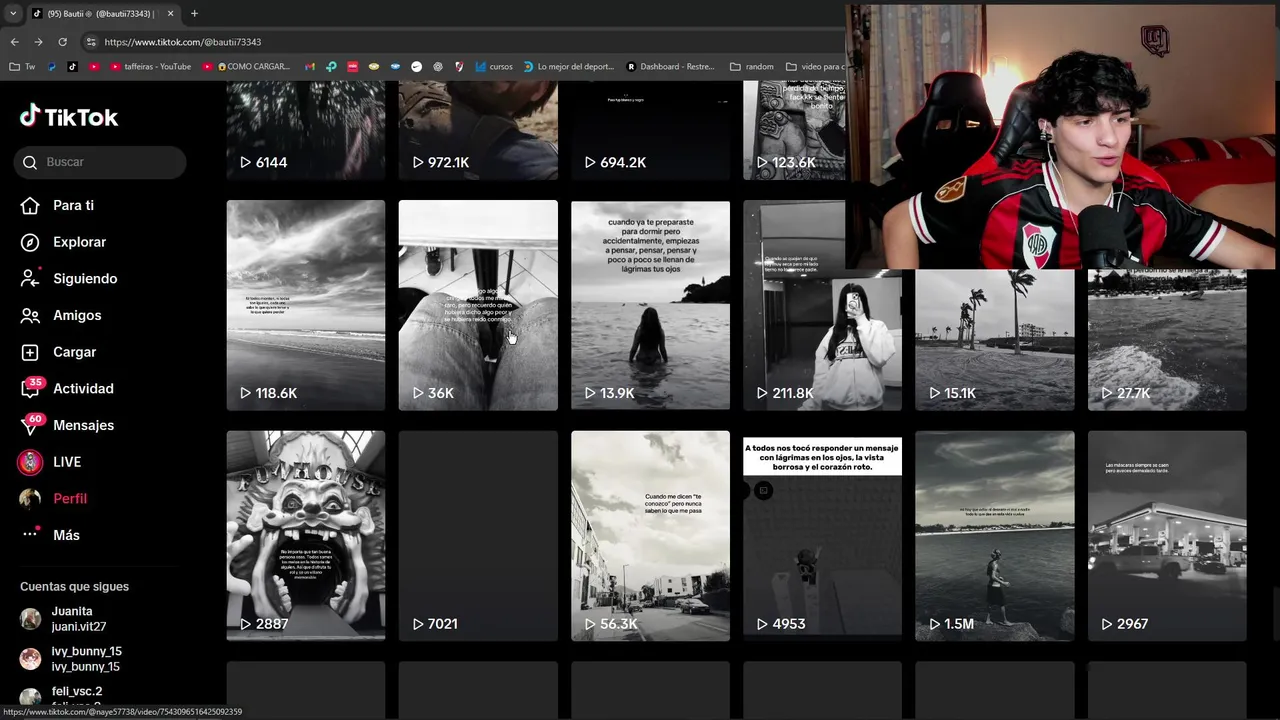Open the video with 6144 views
Screen dimensions: 1280x720
305,130
